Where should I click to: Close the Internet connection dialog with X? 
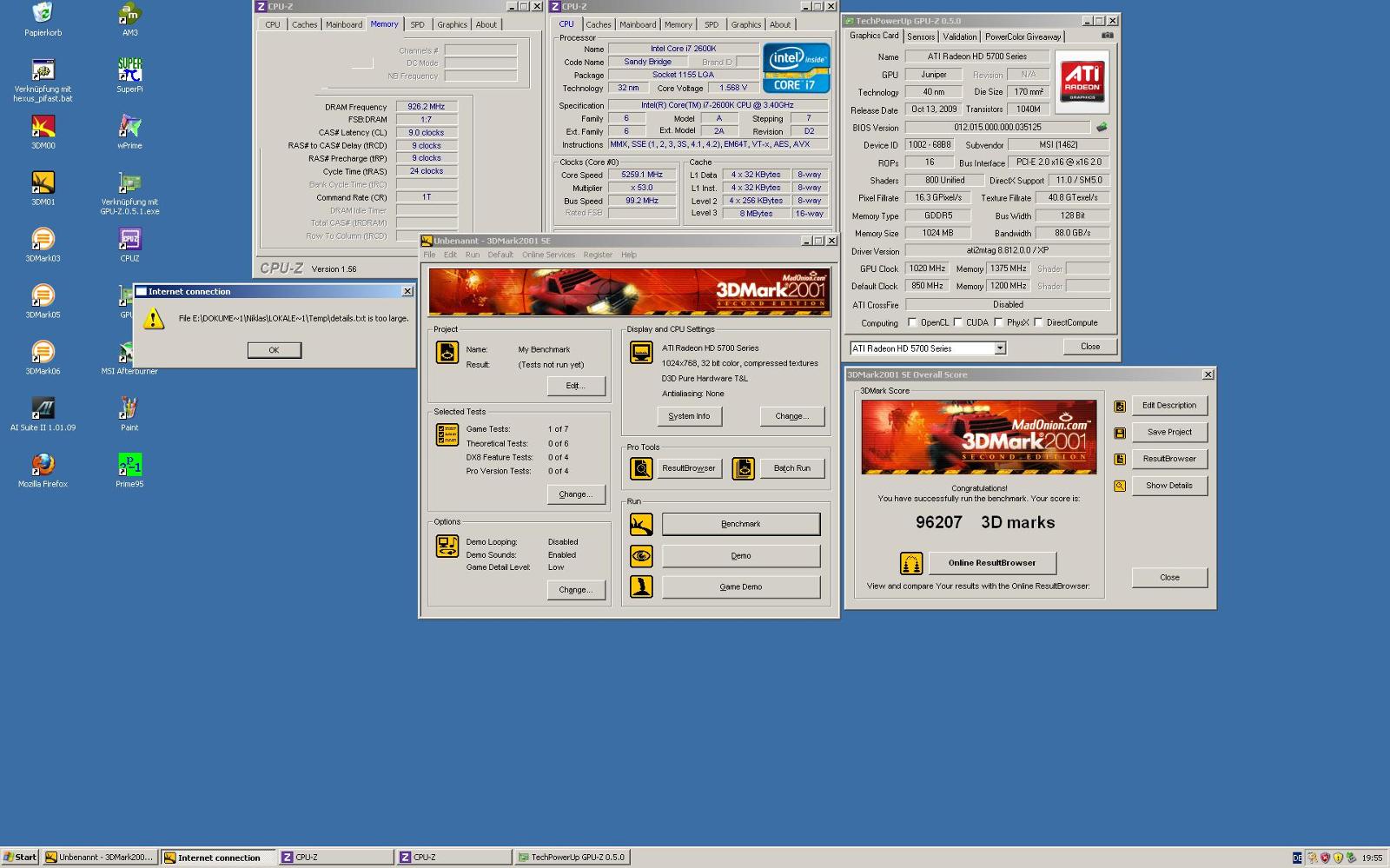(x=407, y=292)
